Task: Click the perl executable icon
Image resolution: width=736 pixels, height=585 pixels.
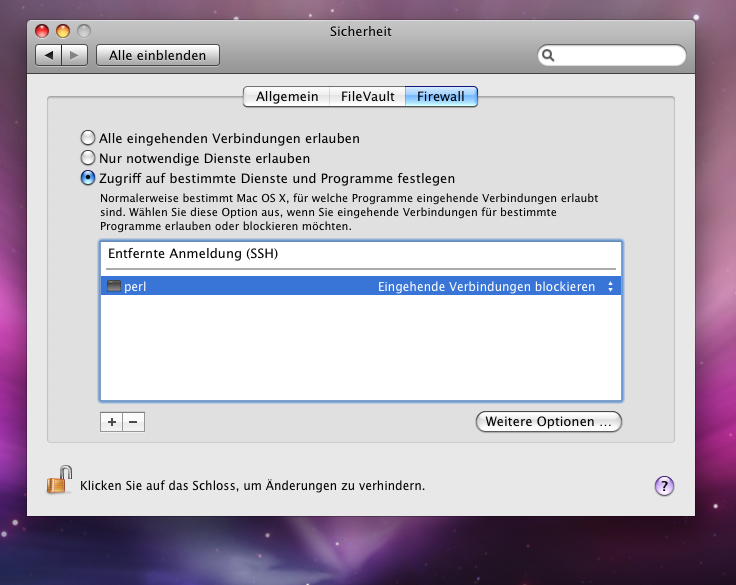Action: pos(114,285)
